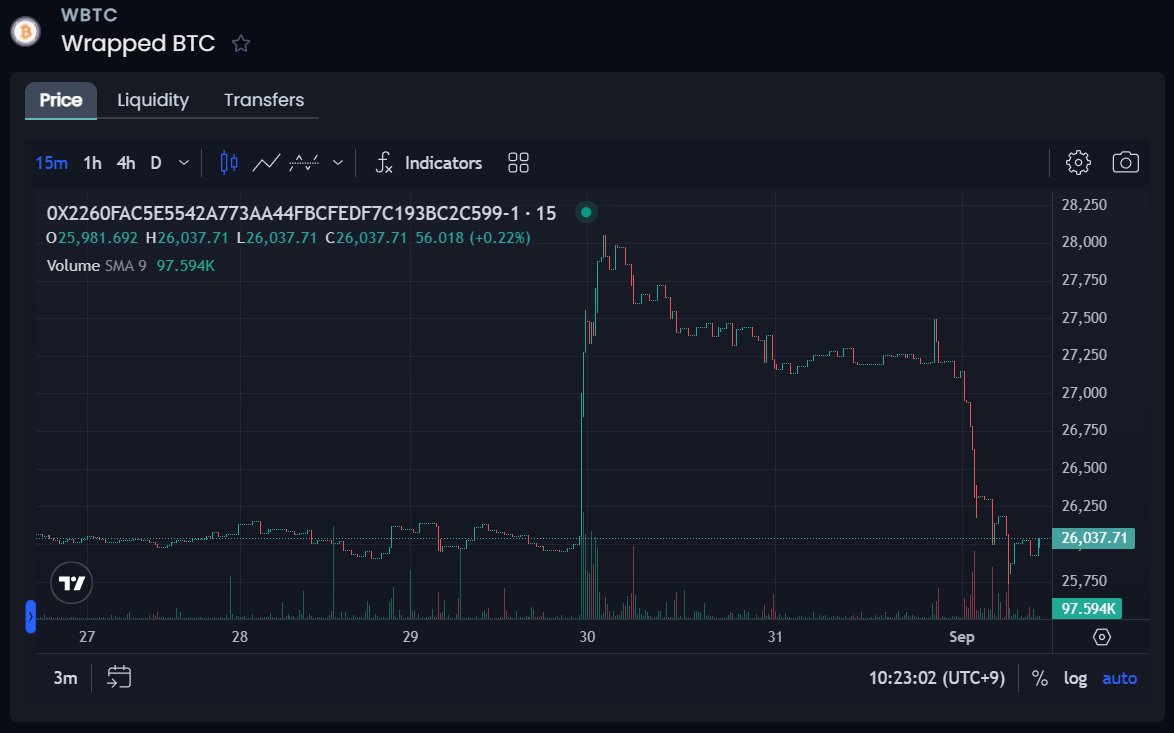Toggle percent scale mode
The image size is (1174, 733).
[1039, 678]
